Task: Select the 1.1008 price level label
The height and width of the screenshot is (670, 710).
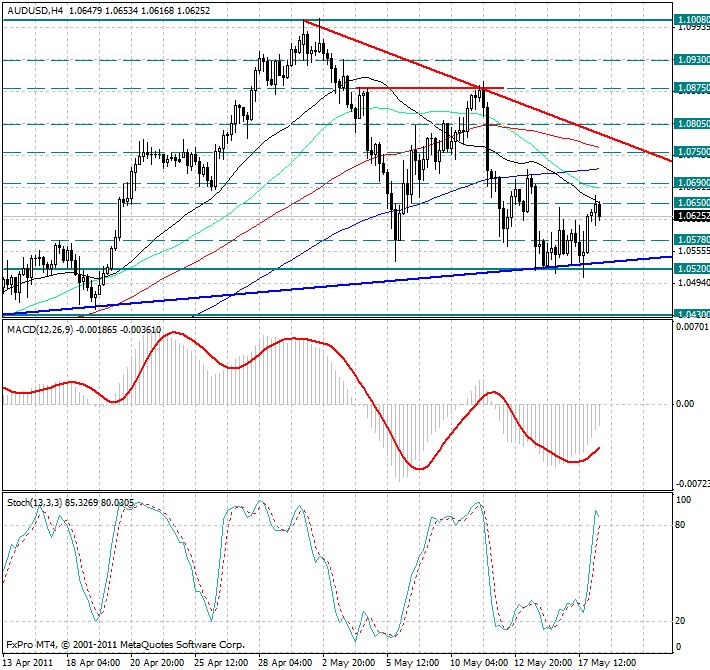Action: point(692,19)
